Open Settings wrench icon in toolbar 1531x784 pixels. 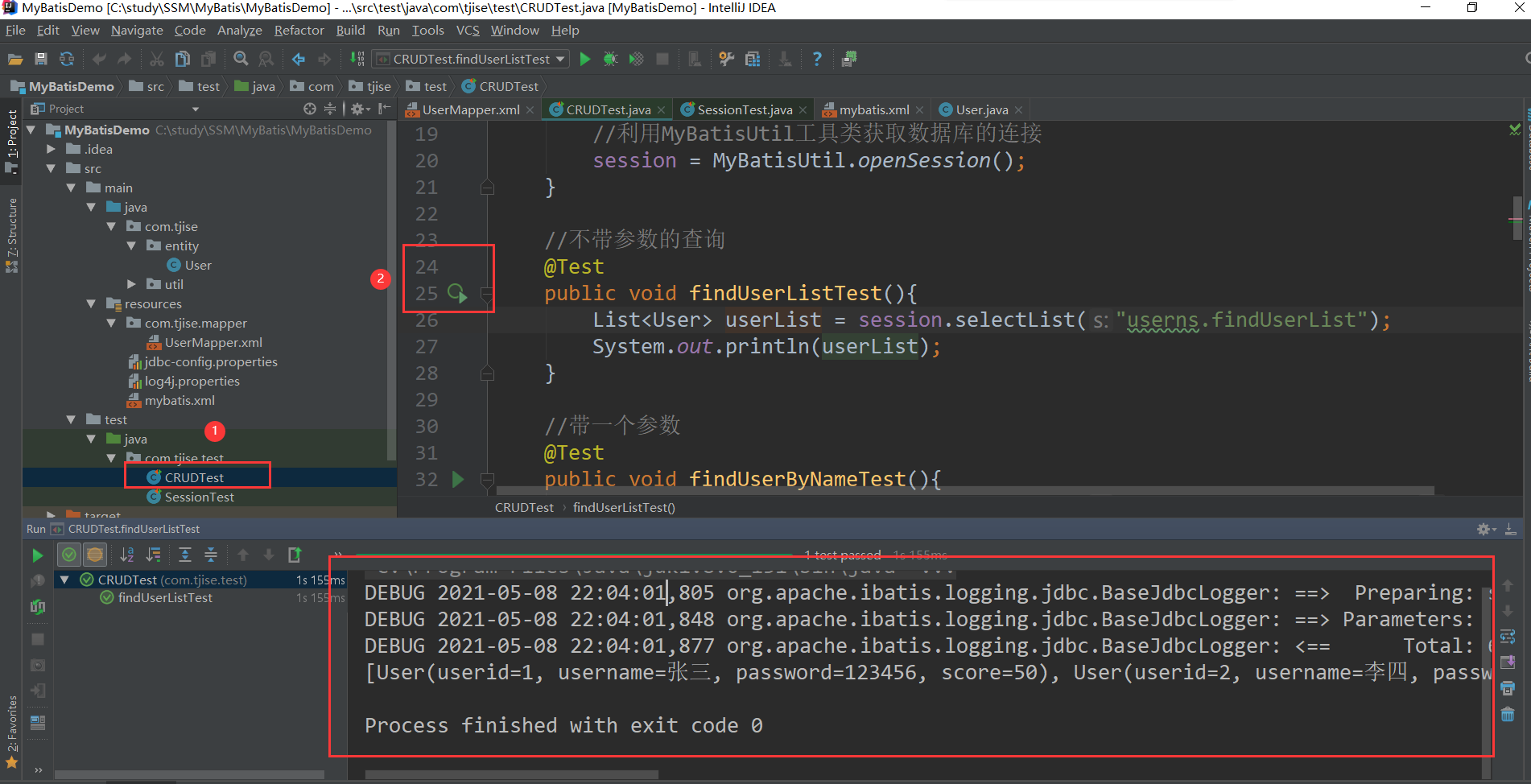tap(727, 59)
